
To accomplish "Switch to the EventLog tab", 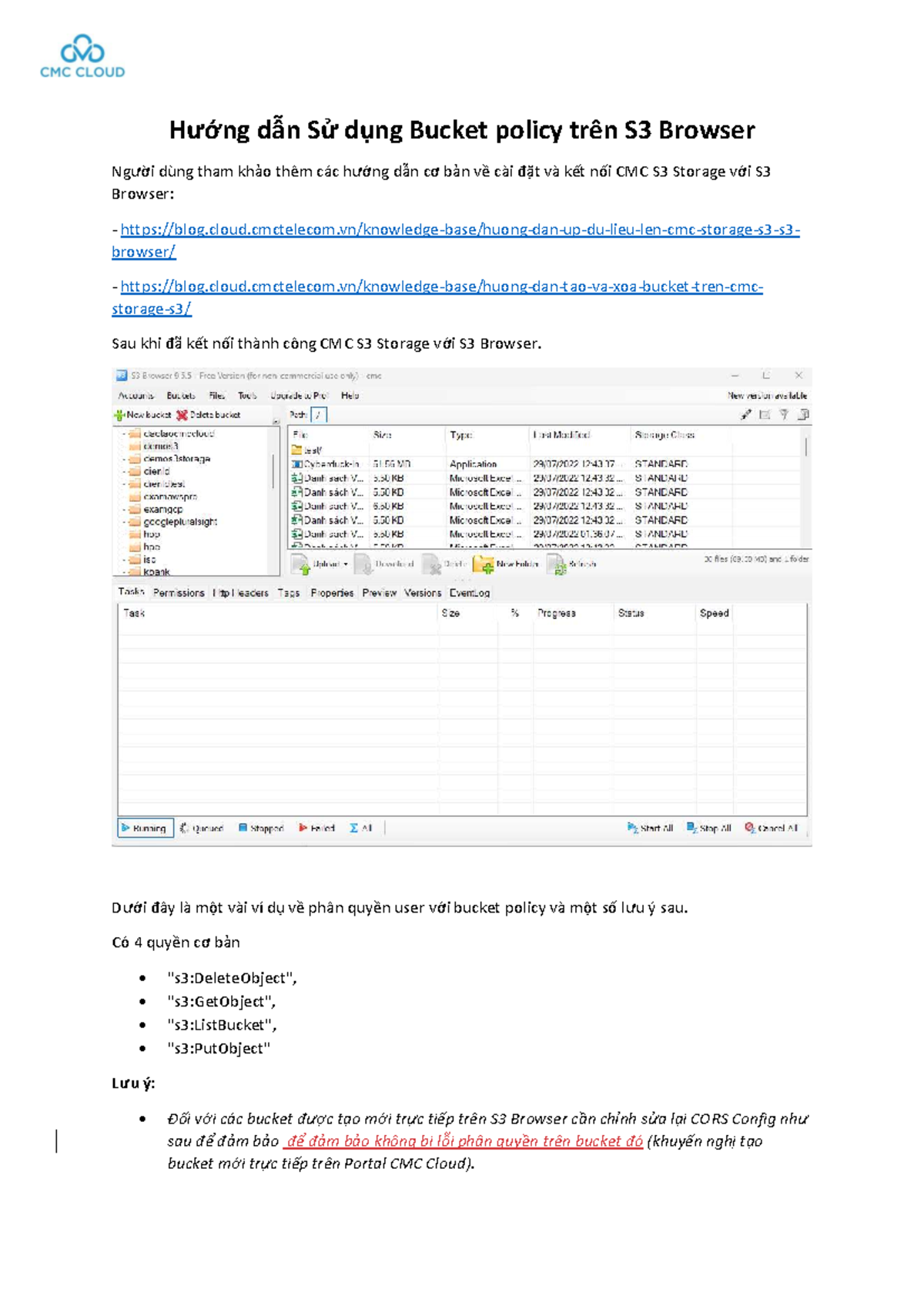I will click(470, 593).
